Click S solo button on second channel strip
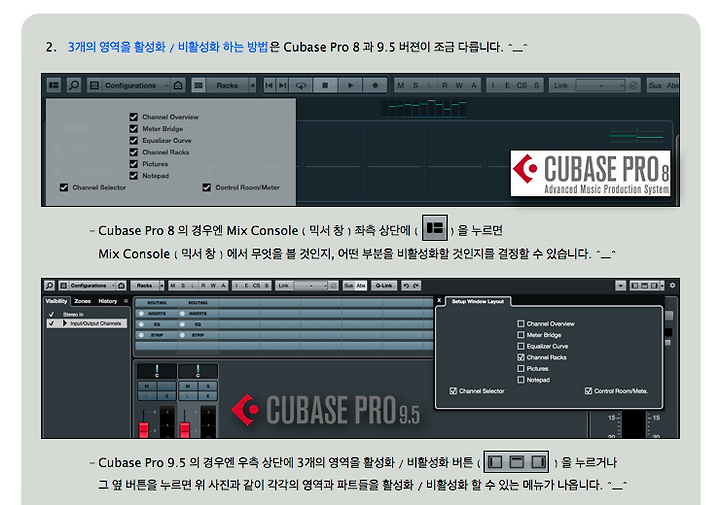This screenshot has height=505, width=720. [208, 386]
